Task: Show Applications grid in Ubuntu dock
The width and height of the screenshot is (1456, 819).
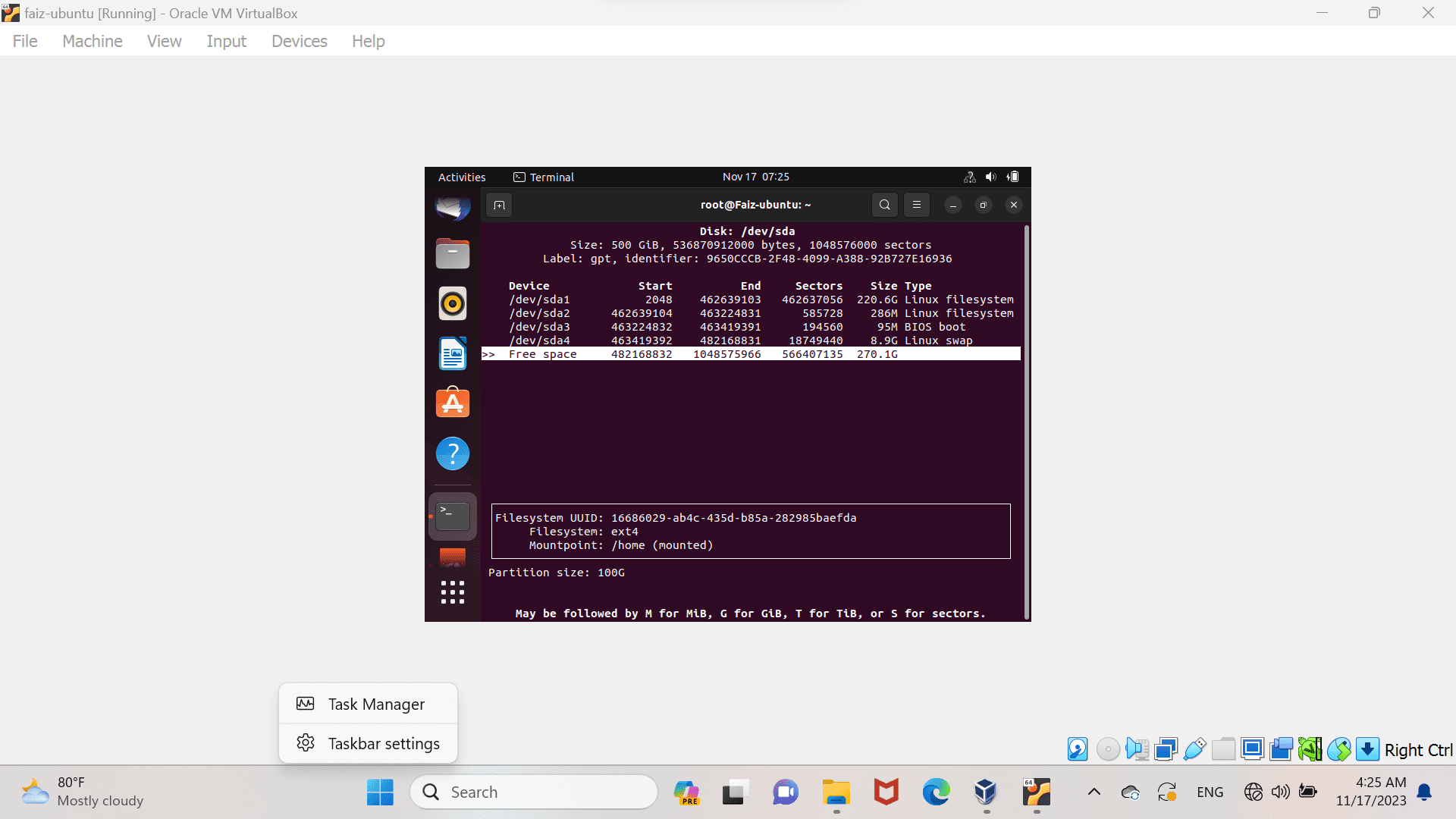Action: click(453, 592)
